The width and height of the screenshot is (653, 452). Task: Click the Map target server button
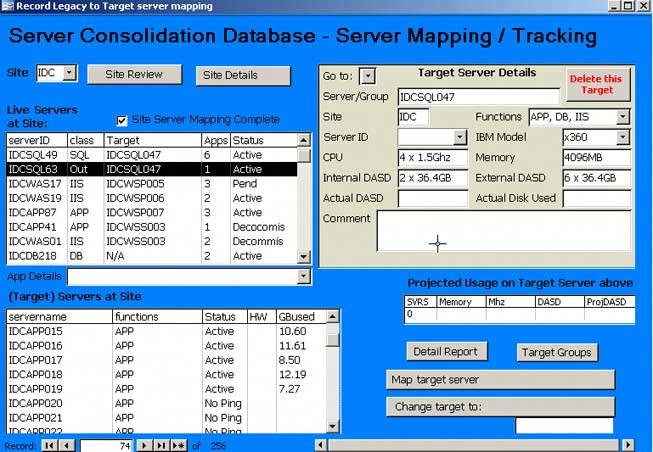[499, 380]
